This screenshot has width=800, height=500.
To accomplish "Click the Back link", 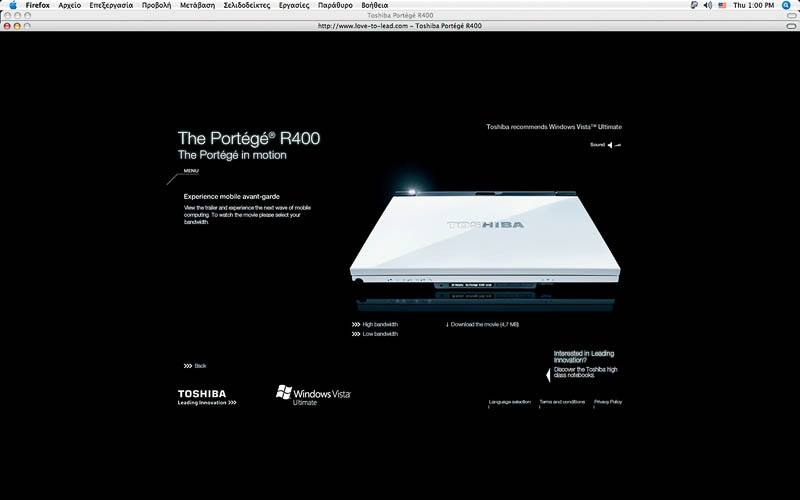I will 195,366.
